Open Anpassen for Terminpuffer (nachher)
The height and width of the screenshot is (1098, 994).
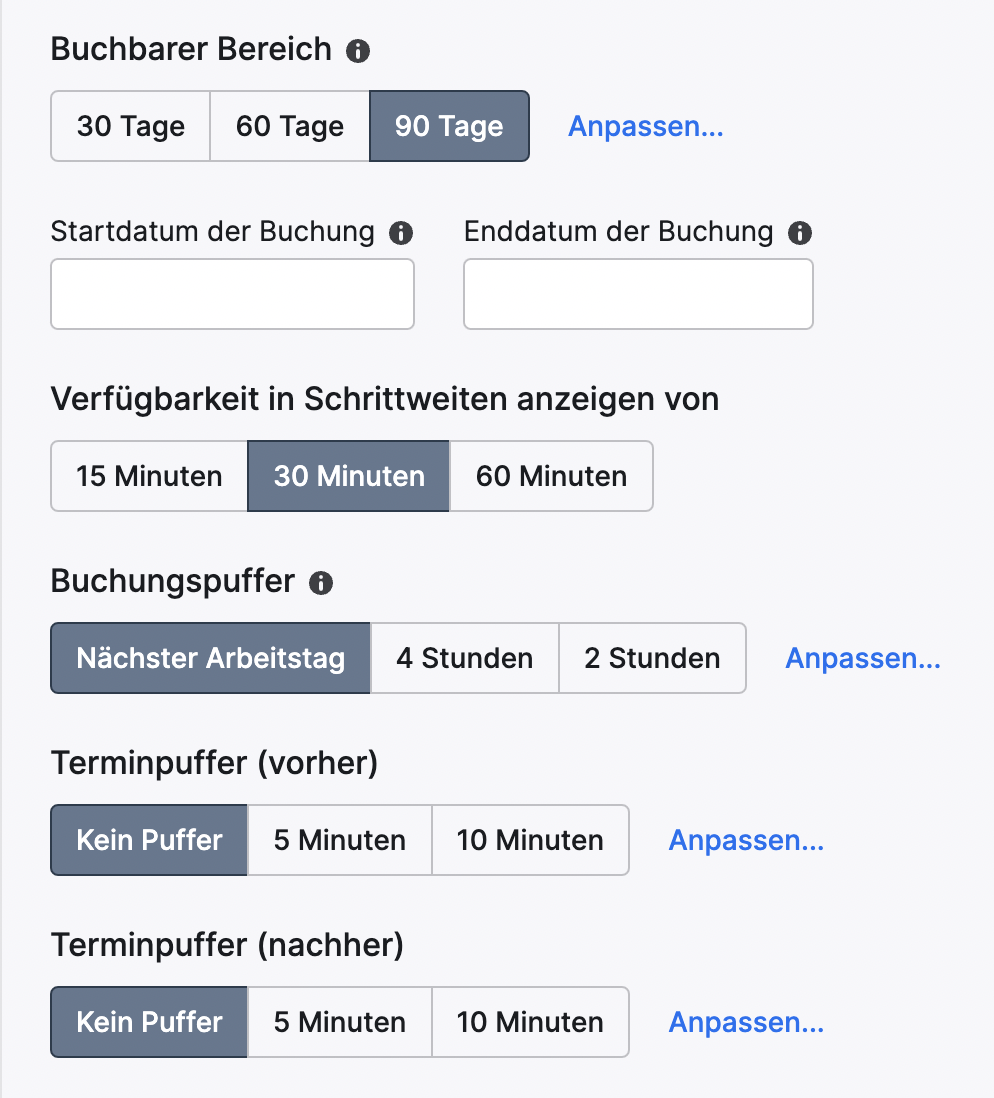coord(746,1022)
